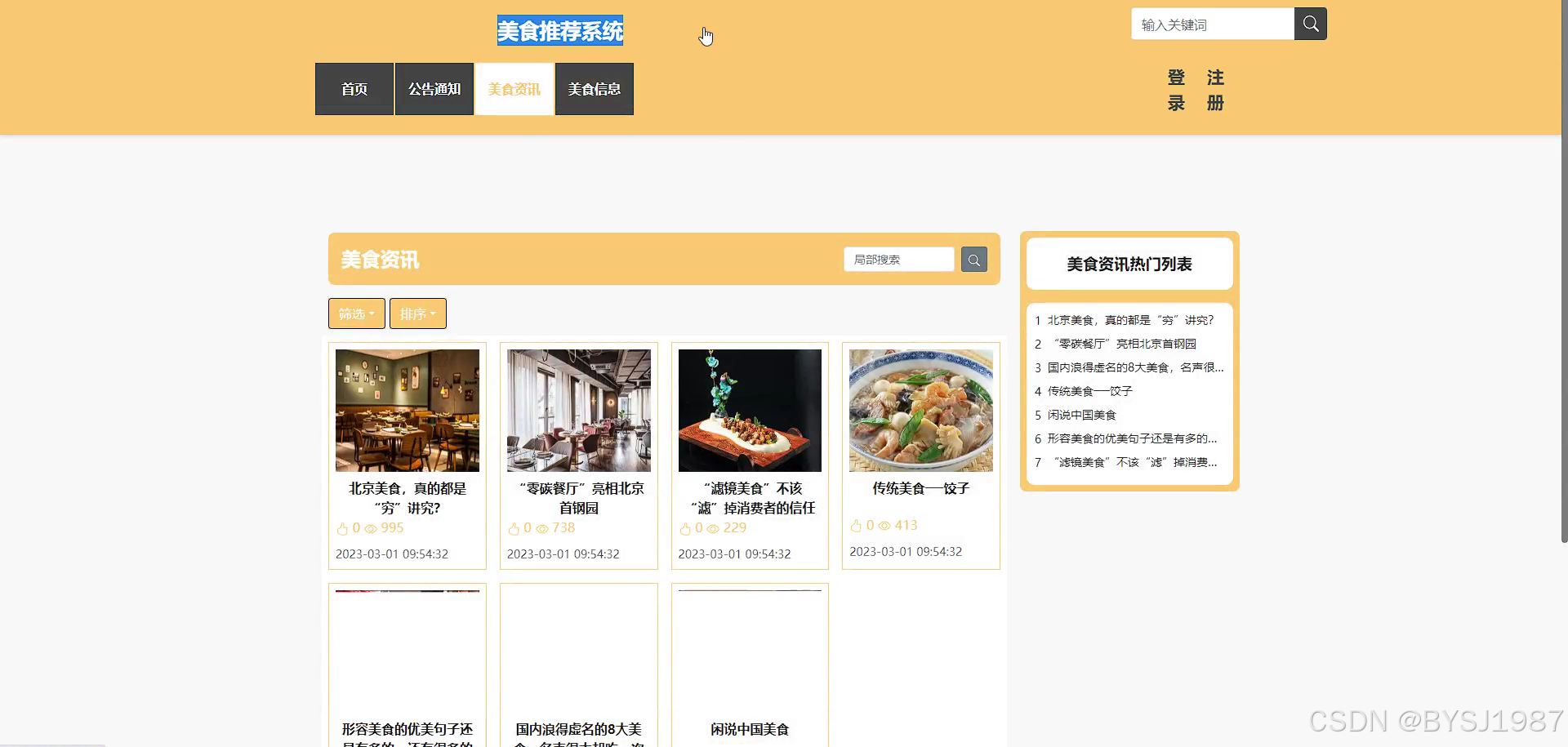The width and height of the screenshot is (1568, 747).
Task: Open hot list item 7 "滤镜美食"
Action: 1132,462
